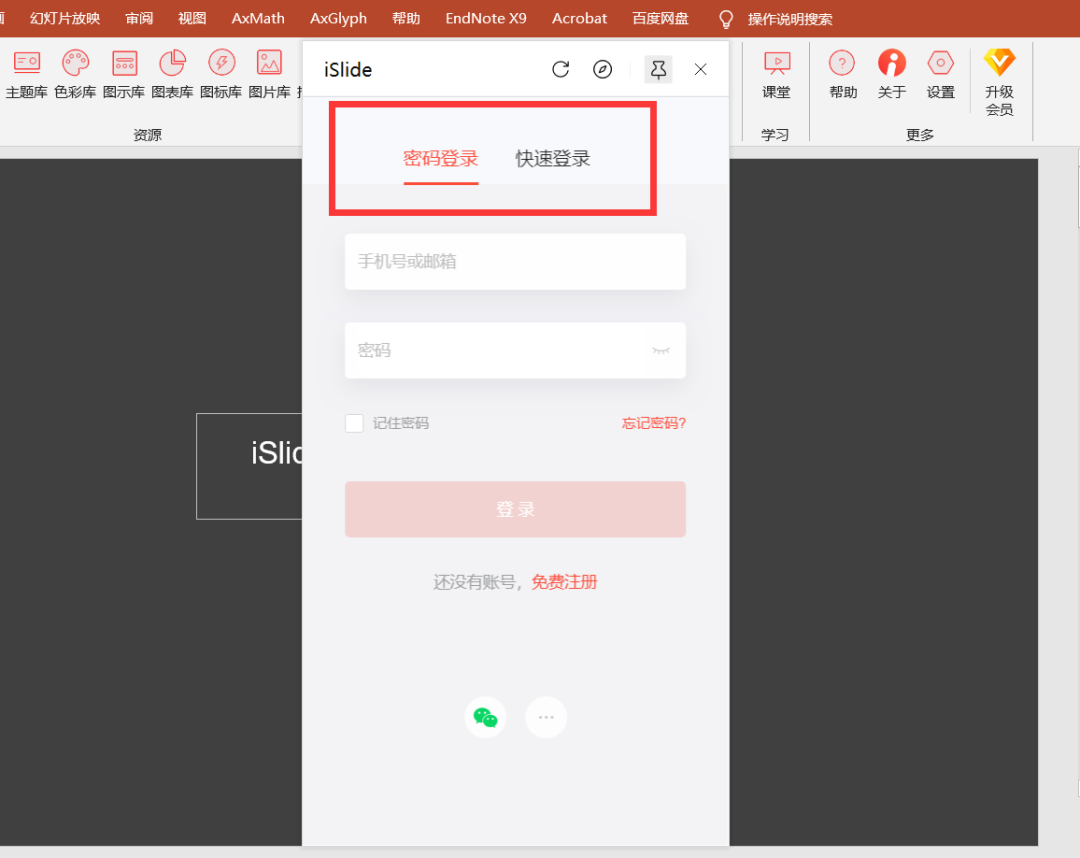Open the AxGlyph ribbon tab
Viewport: 1080px width, 858px height.
coord(338,19)
